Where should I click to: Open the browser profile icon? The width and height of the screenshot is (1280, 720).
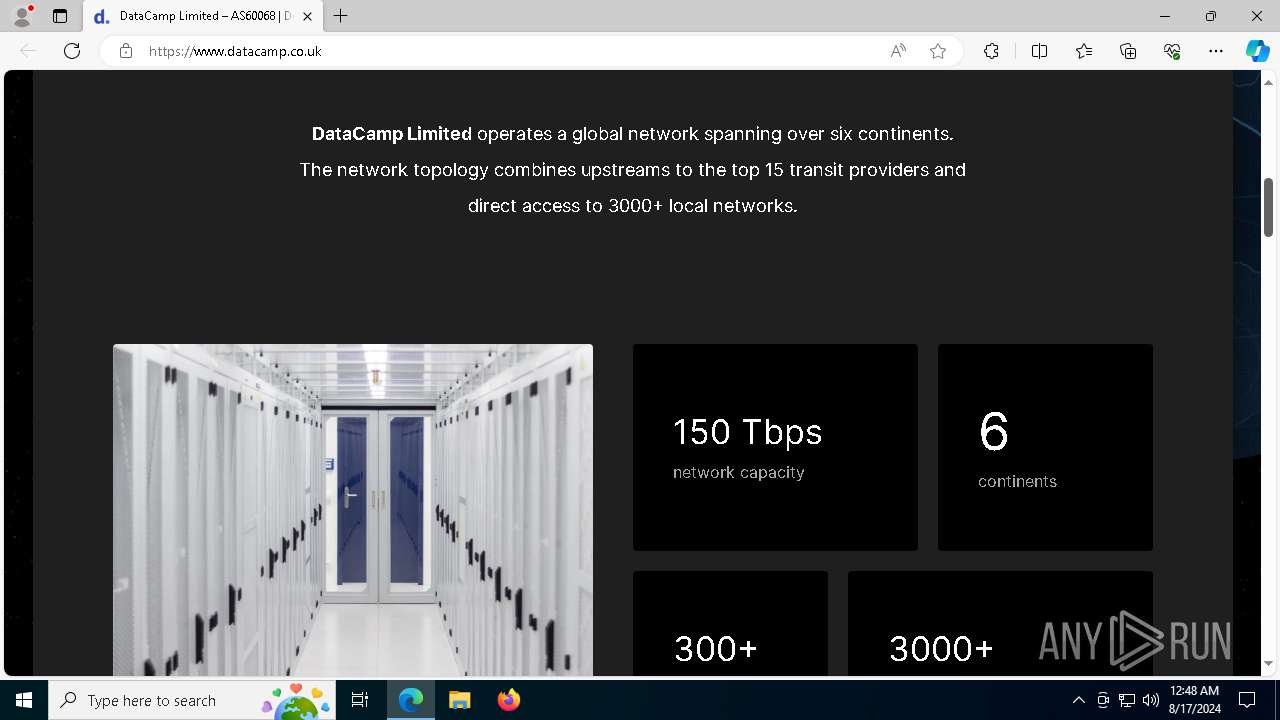(x=22, y=16)
